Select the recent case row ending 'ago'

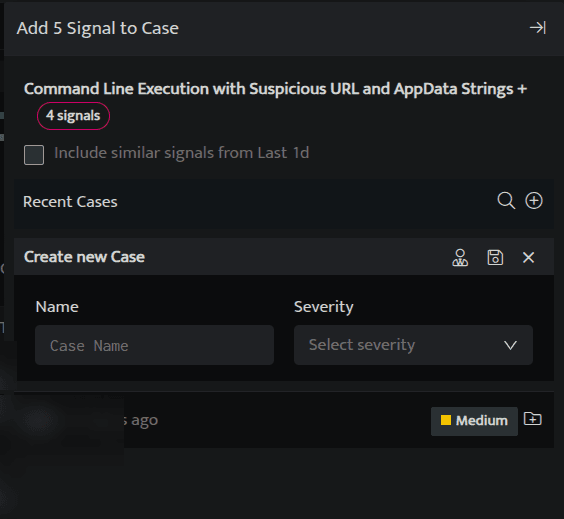tap(284, 420)
